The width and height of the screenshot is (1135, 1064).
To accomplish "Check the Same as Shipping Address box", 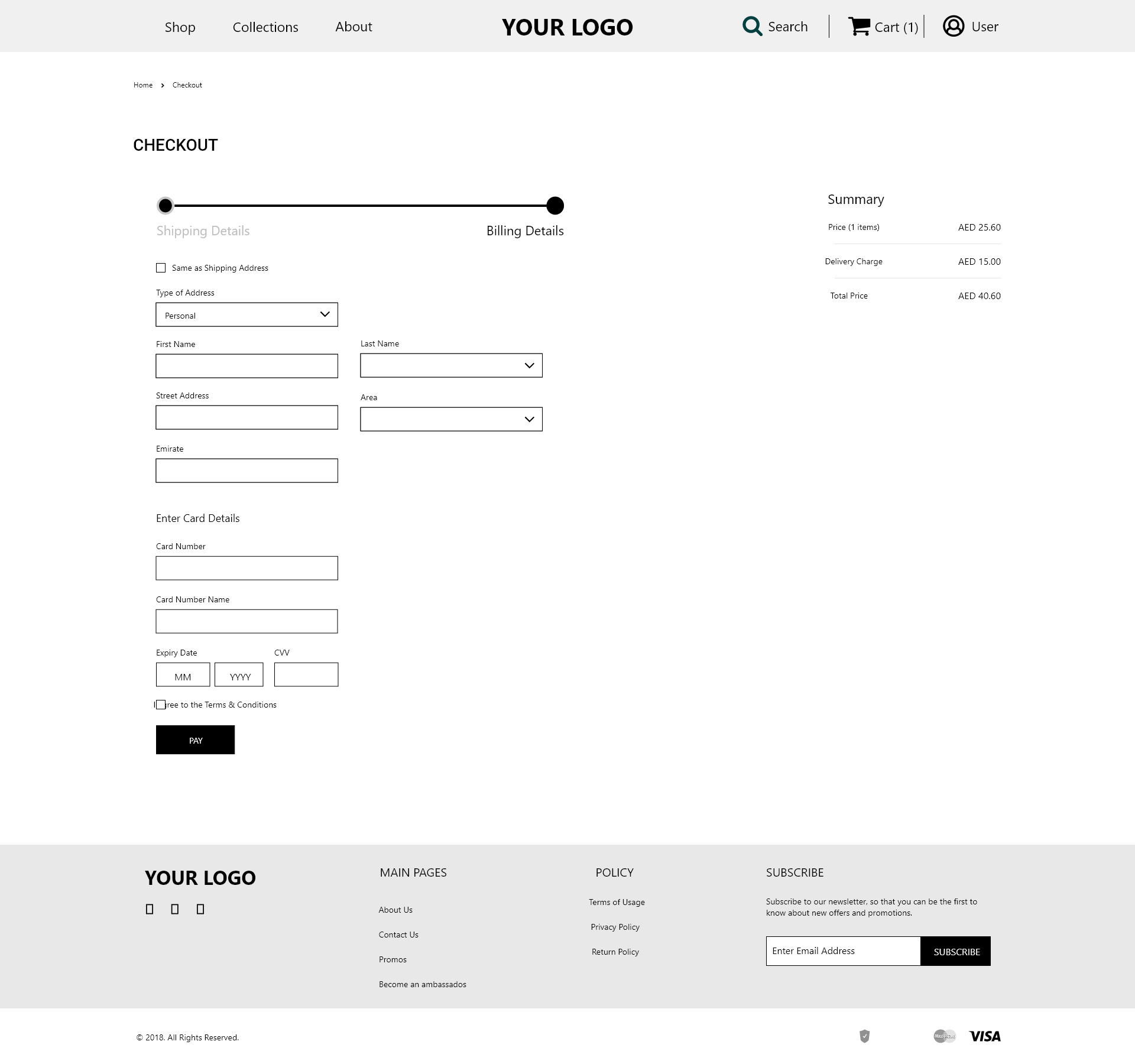I will [160, 267].
